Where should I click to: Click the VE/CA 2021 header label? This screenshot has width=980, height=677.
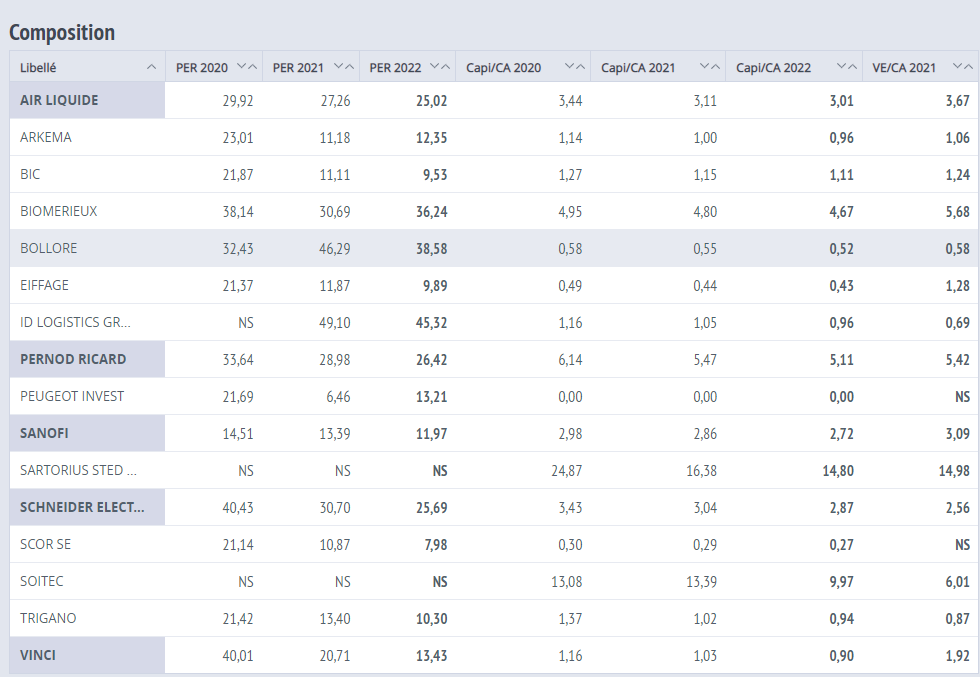coord(904,68)
